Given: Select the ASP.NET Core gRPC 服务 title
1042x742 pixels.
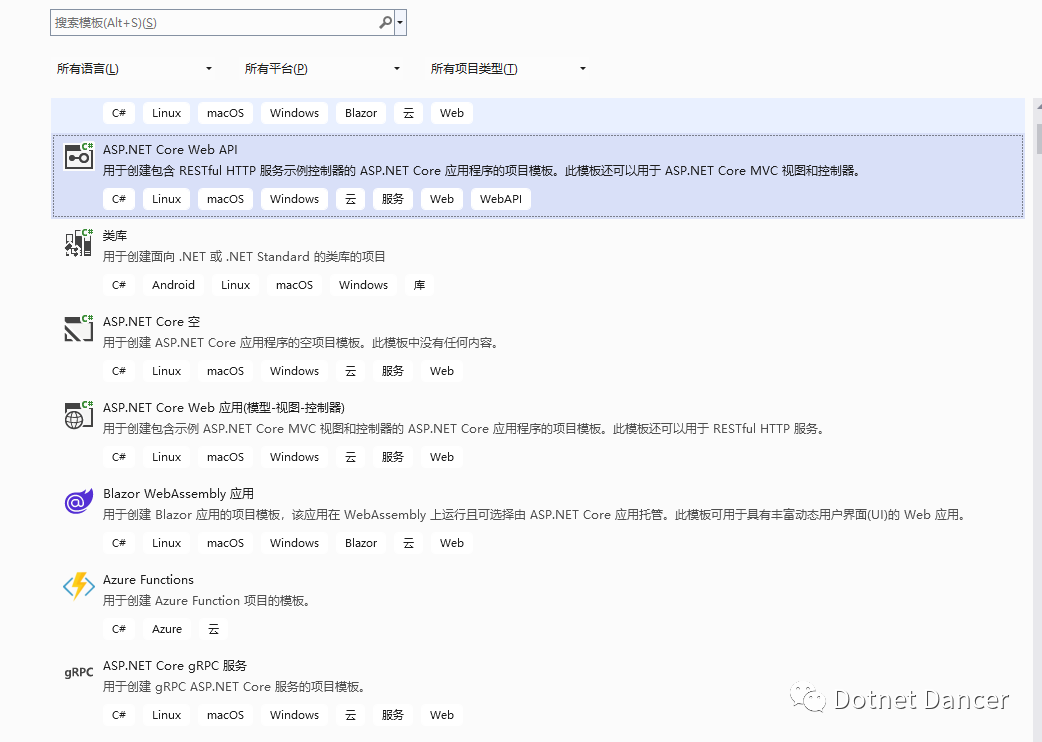Looking at the screenshot, I should tap(175, 666).
